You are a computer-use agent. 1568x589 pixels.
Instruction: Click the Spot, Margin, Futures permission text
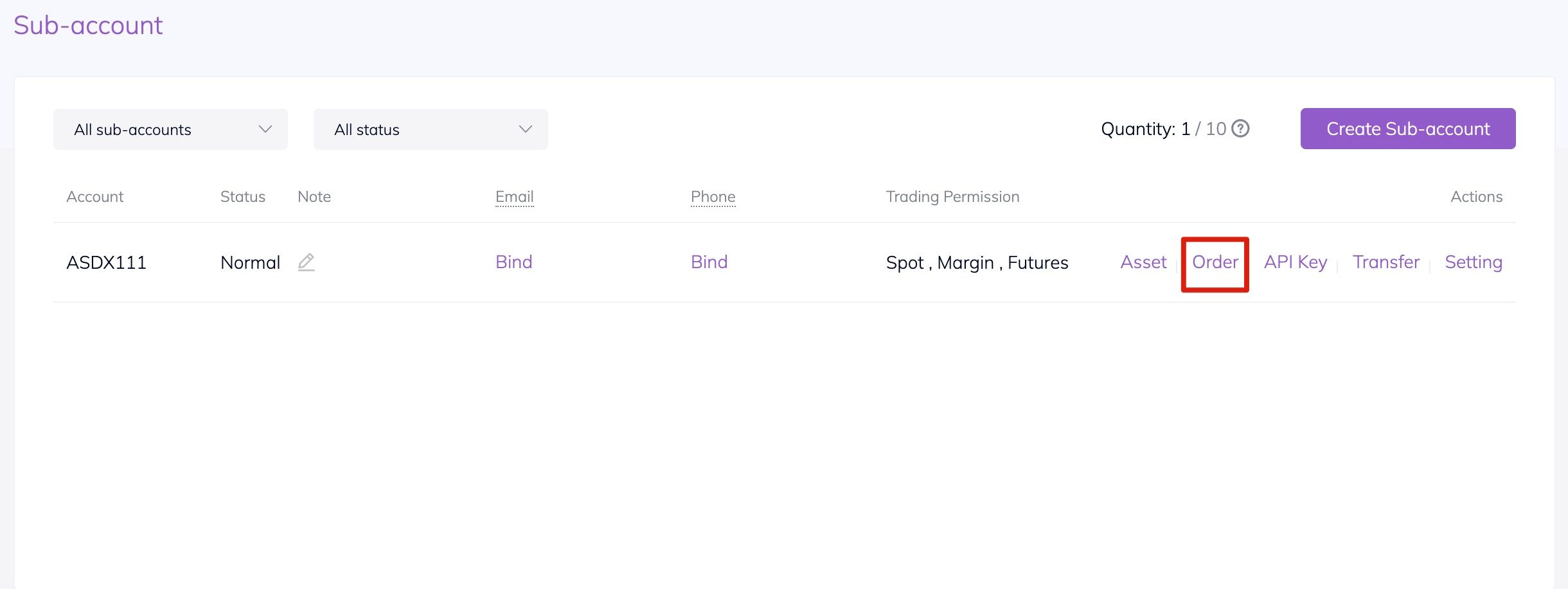(977, 263)
